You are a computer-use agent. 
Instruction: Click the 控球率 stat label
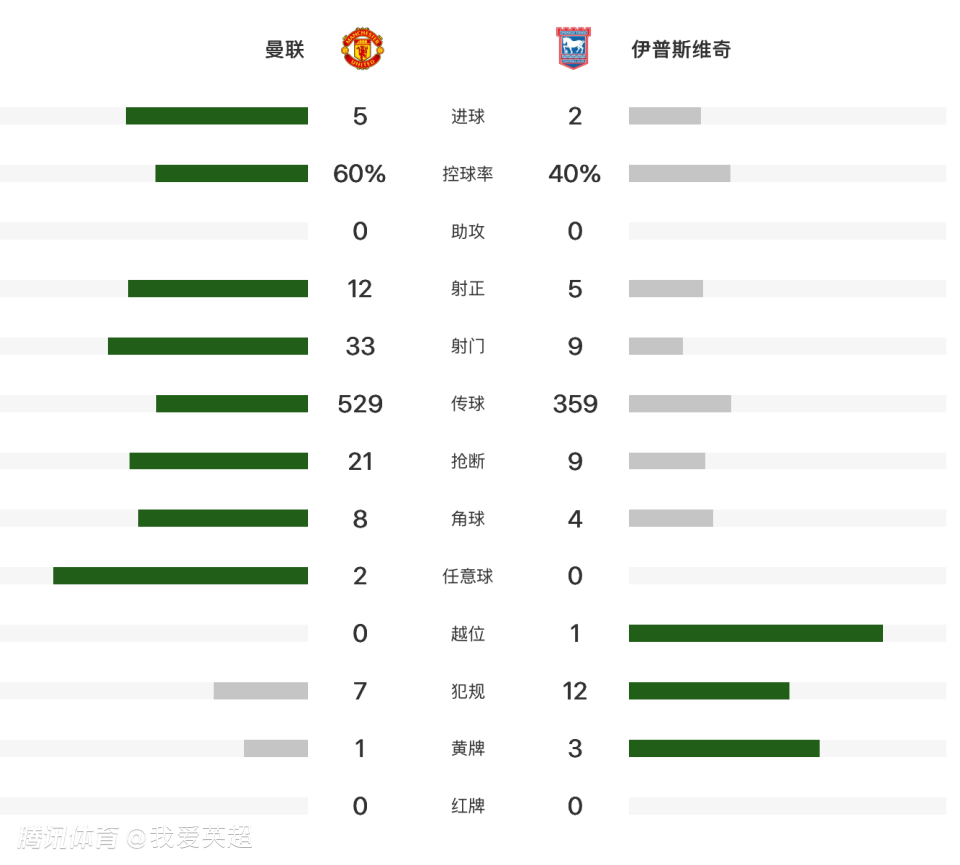pyautogui.click(x=468, y=174)
